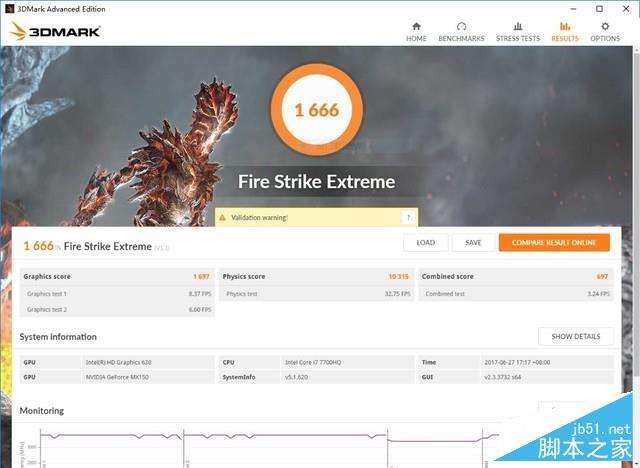Select the OPTIONS menu label
640x468 pixels.
(605, 38)
